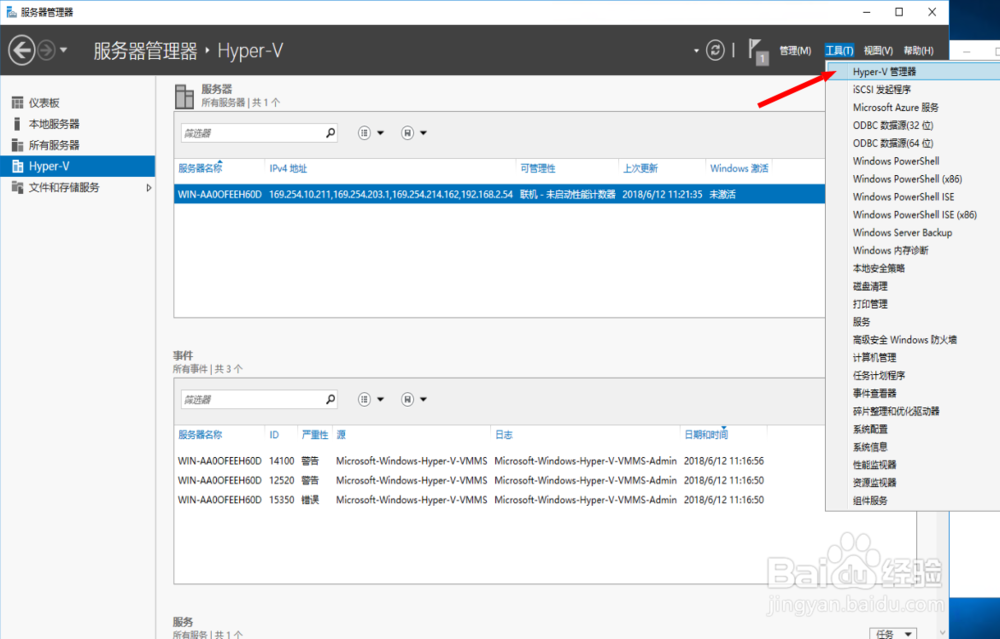The width and height of the screenshot is (1000, 639).
Task: Refresh Server Manager with the refresh icon
Action: [715, 50]
